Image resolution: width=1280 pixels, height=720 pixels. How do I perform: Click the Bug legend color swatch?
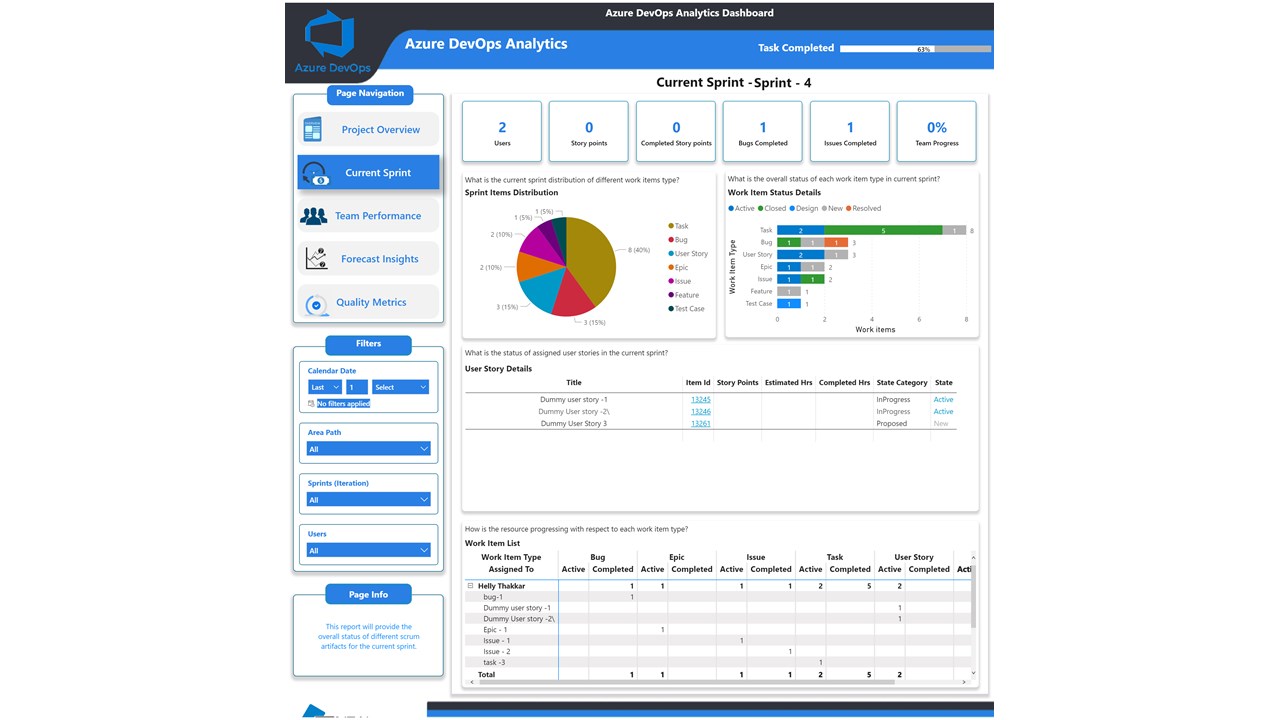pos(671,240)
